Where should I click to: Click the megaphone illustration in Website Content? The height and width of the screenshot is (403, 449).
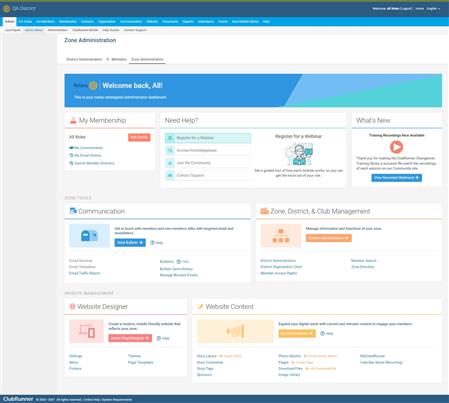235,331
